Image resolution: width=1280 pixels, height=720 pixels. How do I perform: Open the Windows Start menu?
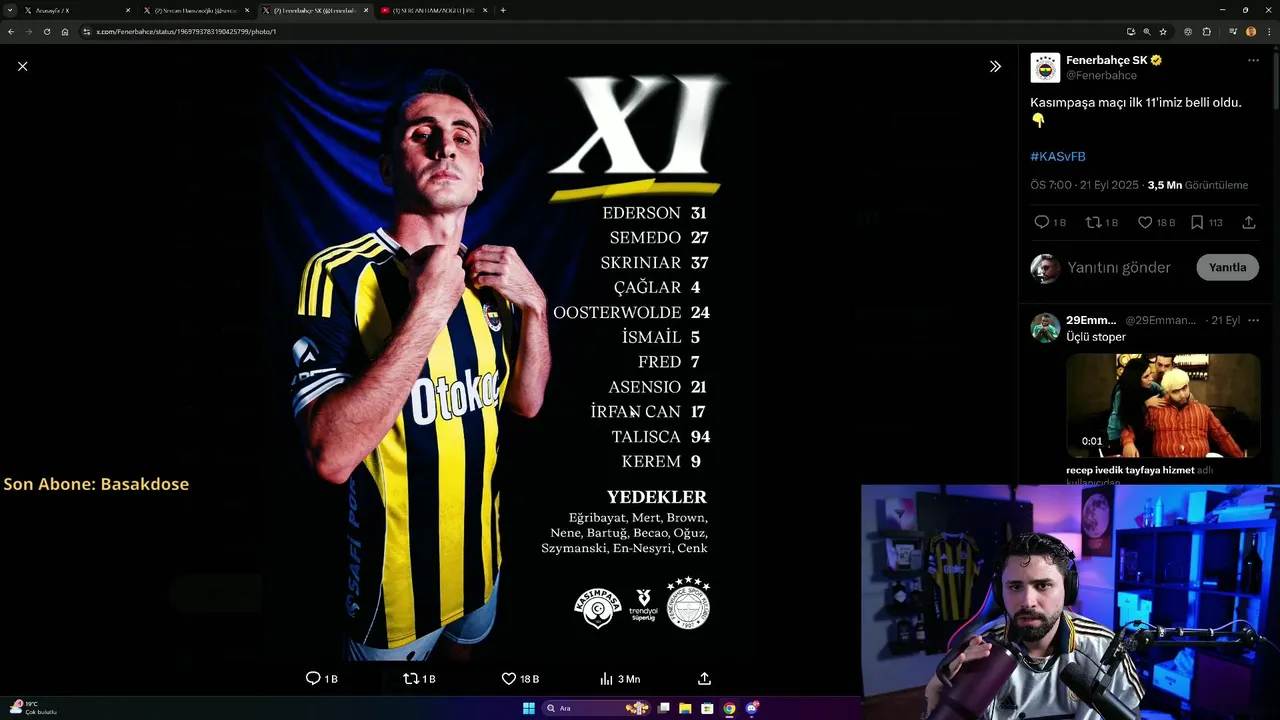pyautogui.click(x=528, y=708)
